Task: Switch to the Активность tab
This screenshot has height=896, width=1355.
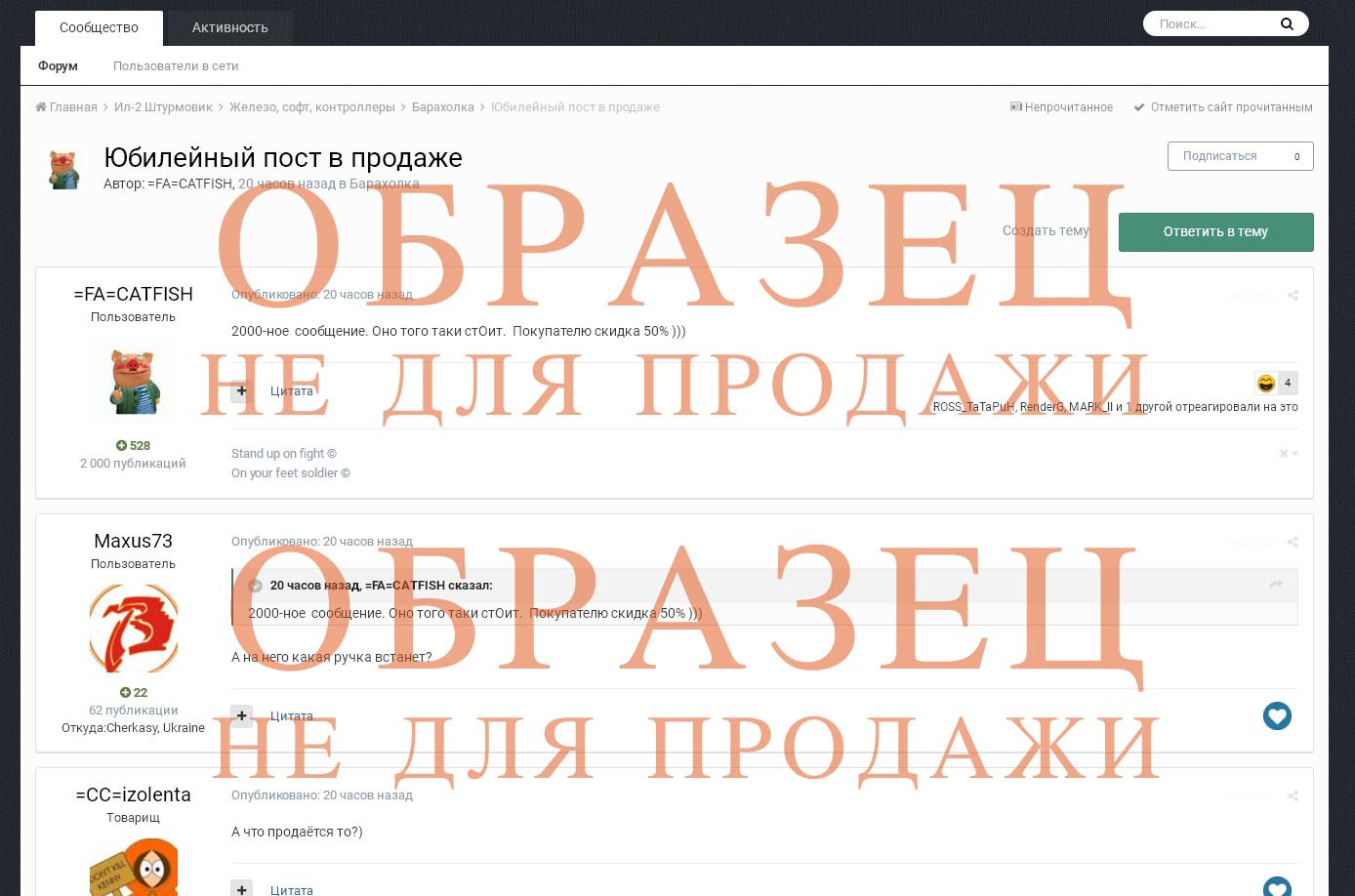Action: coord(230,27)
